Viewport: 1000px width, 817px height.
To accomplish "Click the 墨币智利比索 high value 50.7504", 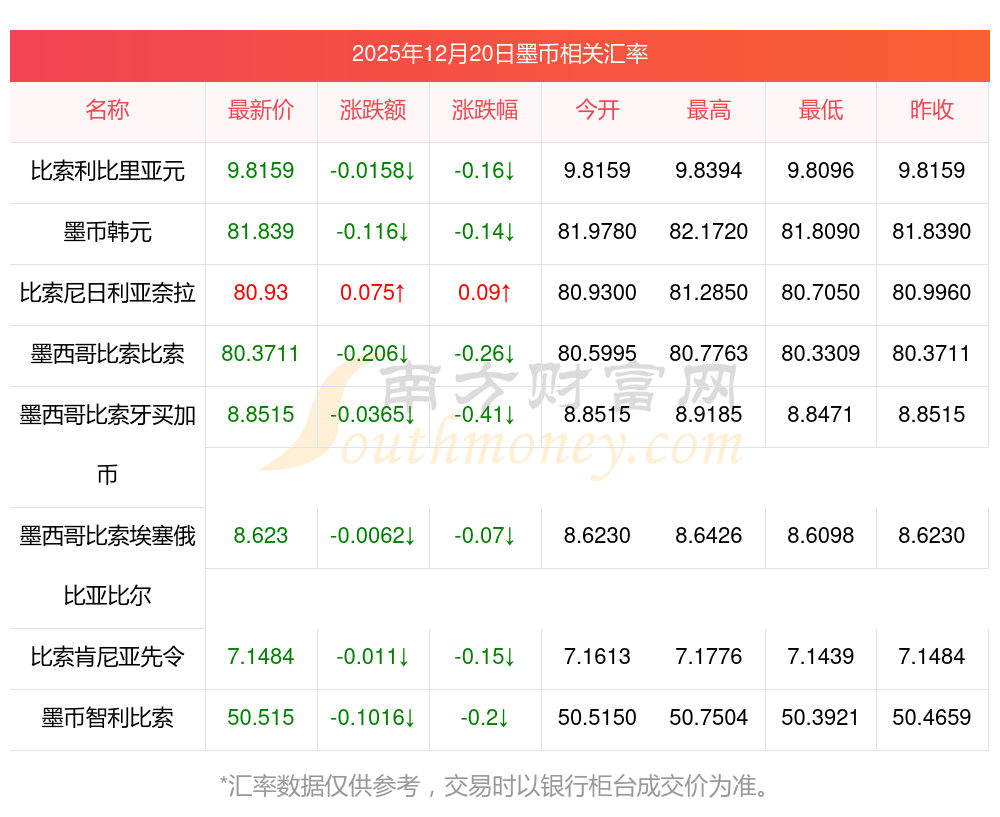I will pyautogui.click(x=709, y=718).
